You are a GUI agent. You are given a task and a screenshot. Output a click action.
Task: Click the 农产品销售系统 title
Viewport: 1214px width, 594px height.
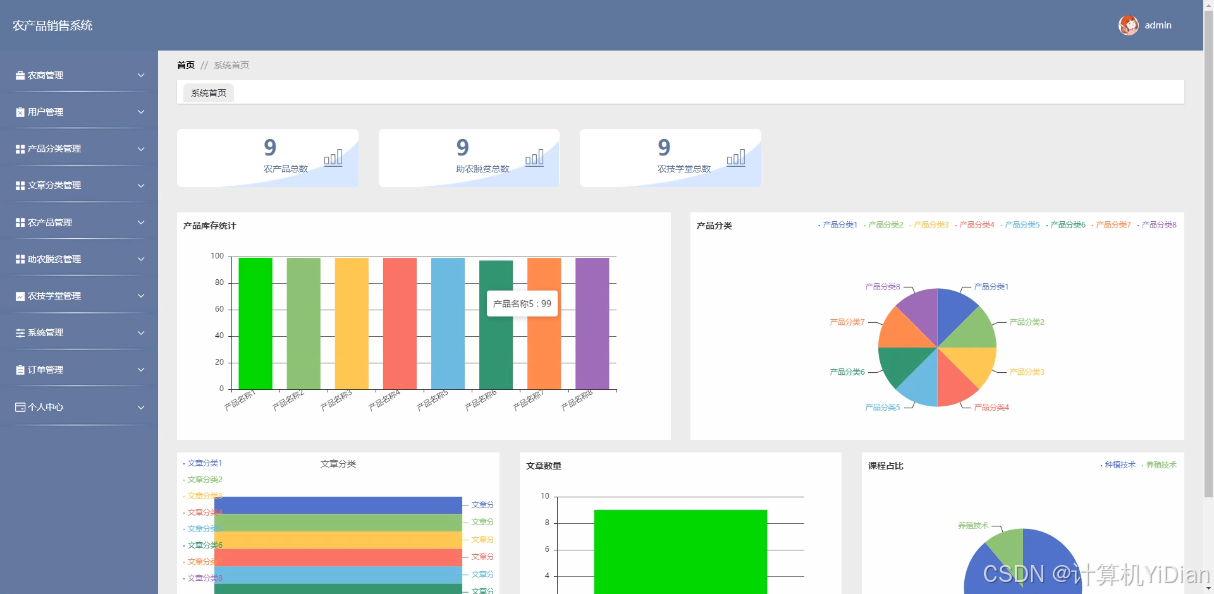pyautogui.click(x=52, y=25)
